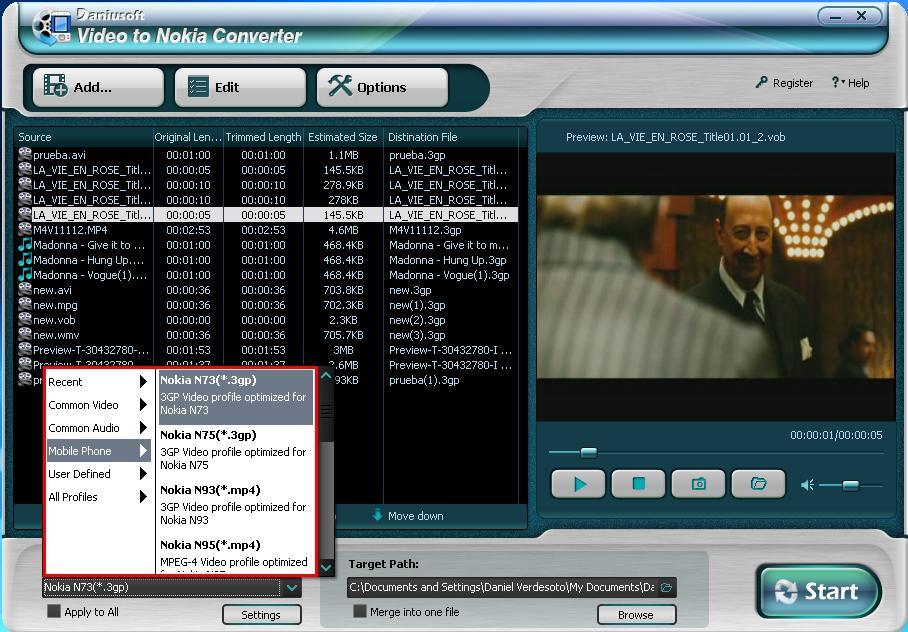
Task: Stop the preview playback
Action: (639, 484)
